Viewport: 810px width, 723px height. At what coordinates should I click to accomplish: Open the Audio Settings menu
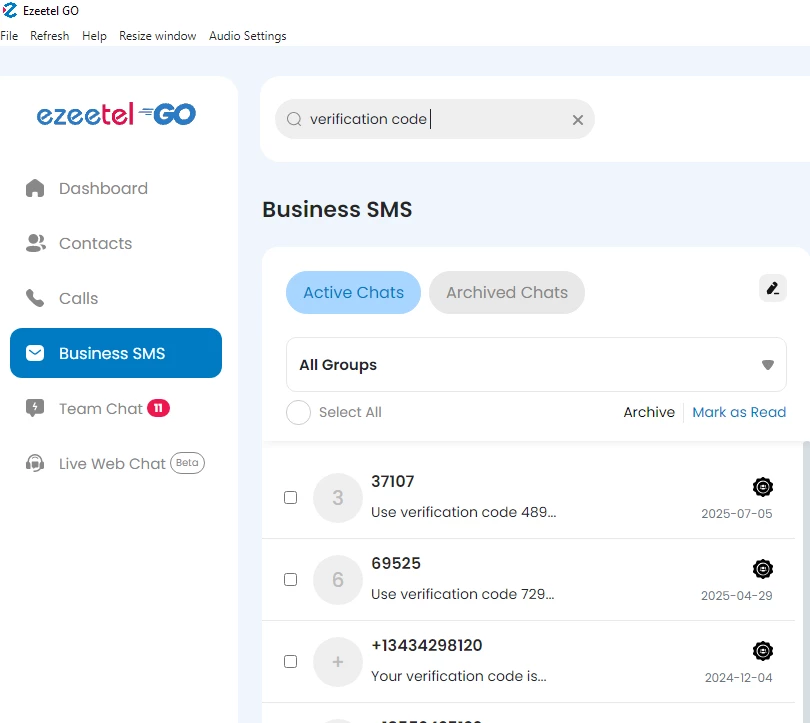click(247, 35)
